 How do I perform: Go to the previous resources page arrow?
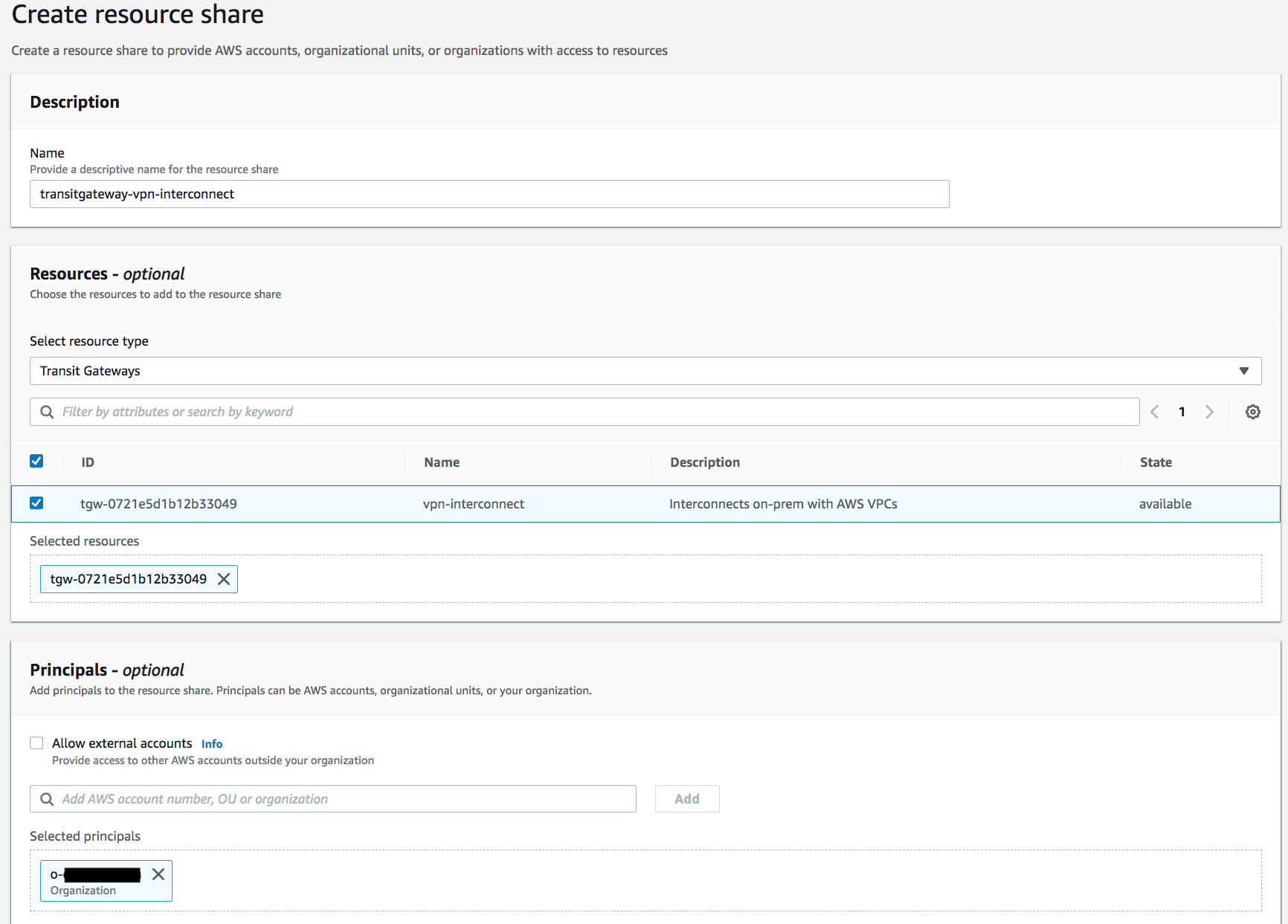(1155, 412)
